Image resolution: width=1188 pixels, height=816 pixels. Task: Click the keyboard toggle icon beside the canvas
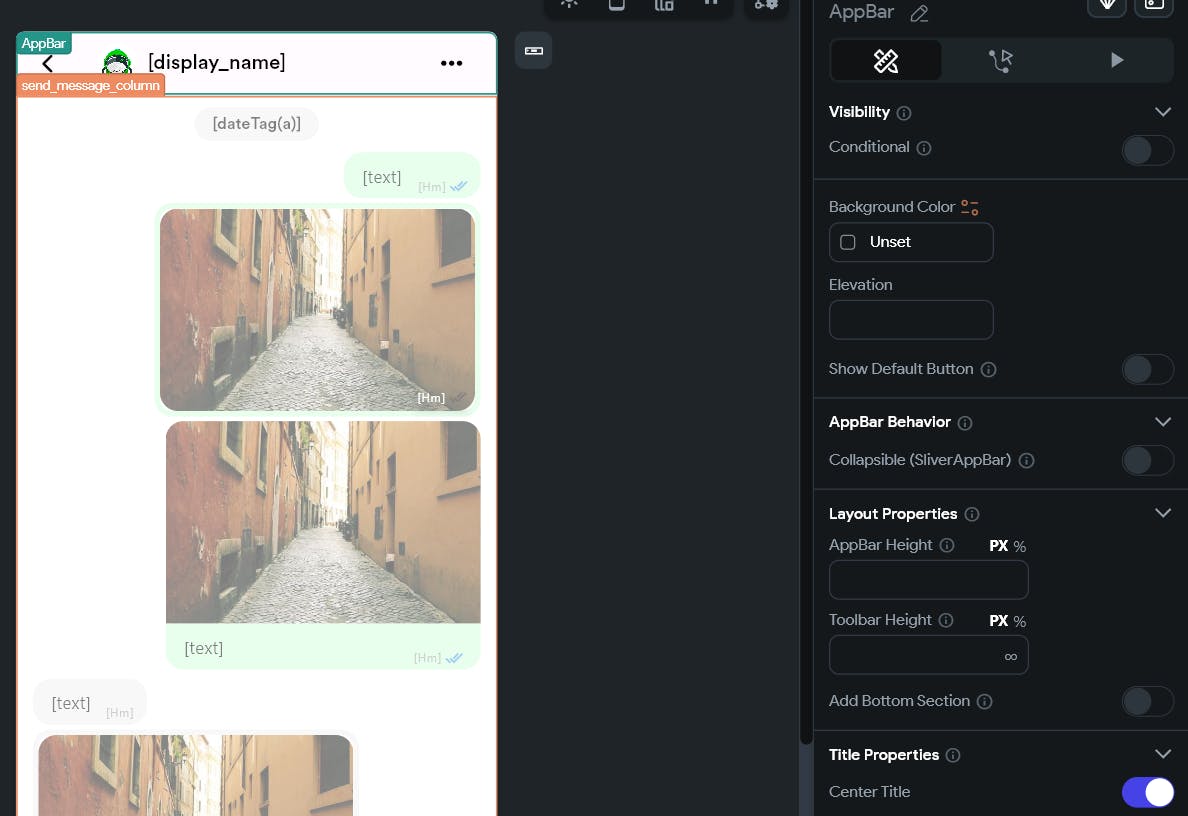coord(533,51)
